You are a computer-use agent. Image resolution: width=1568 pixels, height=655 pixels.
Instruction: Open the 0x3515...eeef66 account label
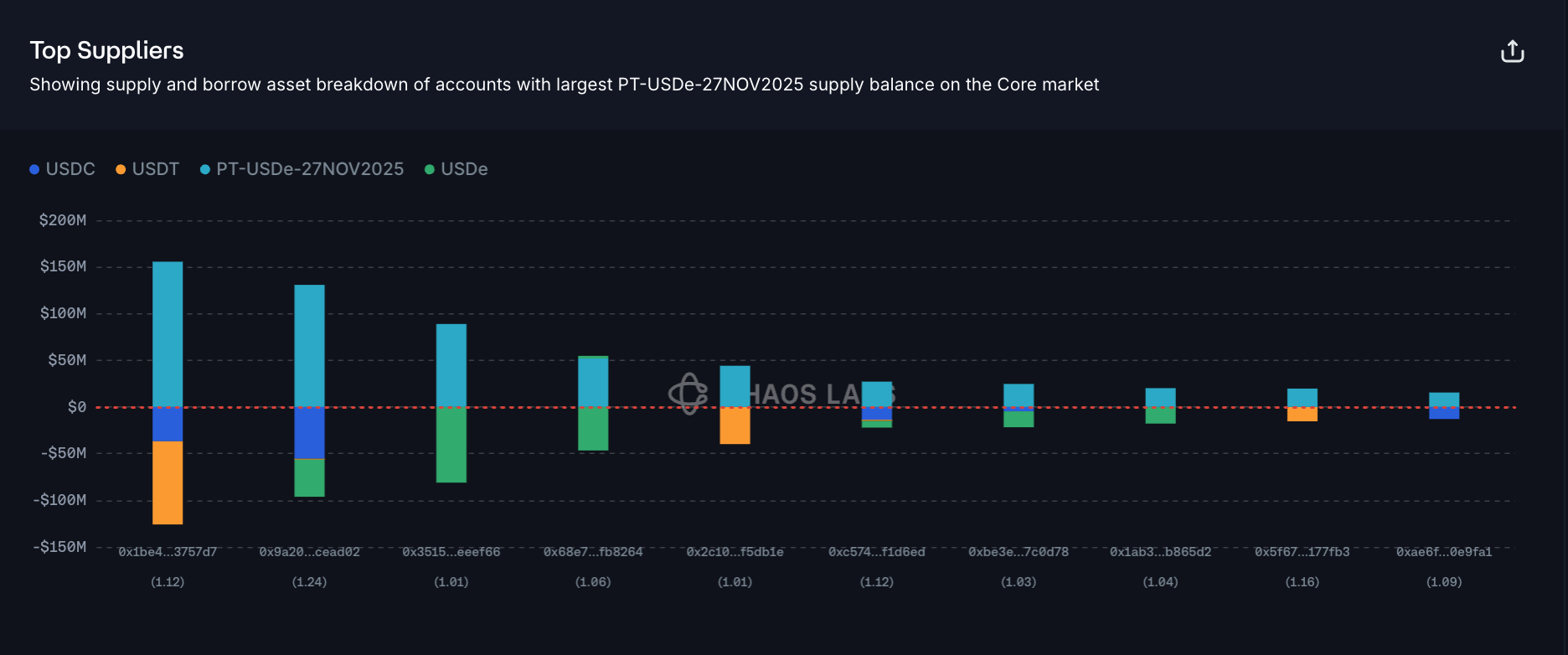pyautogui.click(x=451, y=552)
